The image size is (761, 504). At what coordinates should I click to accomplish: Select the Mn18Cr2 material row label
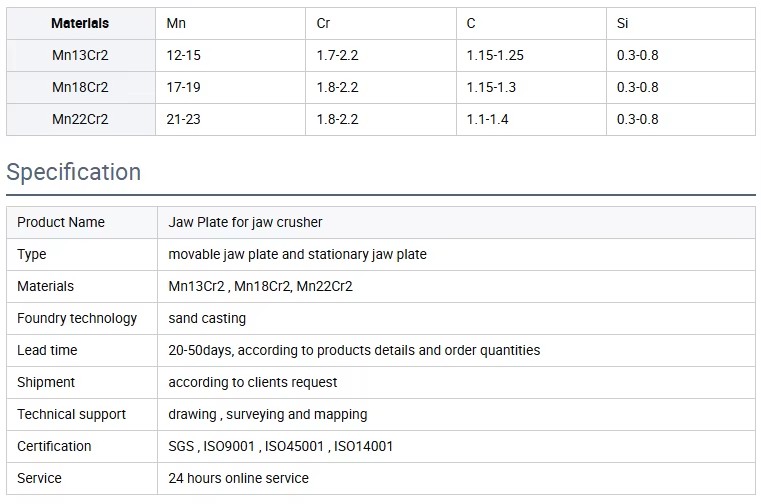80,87
